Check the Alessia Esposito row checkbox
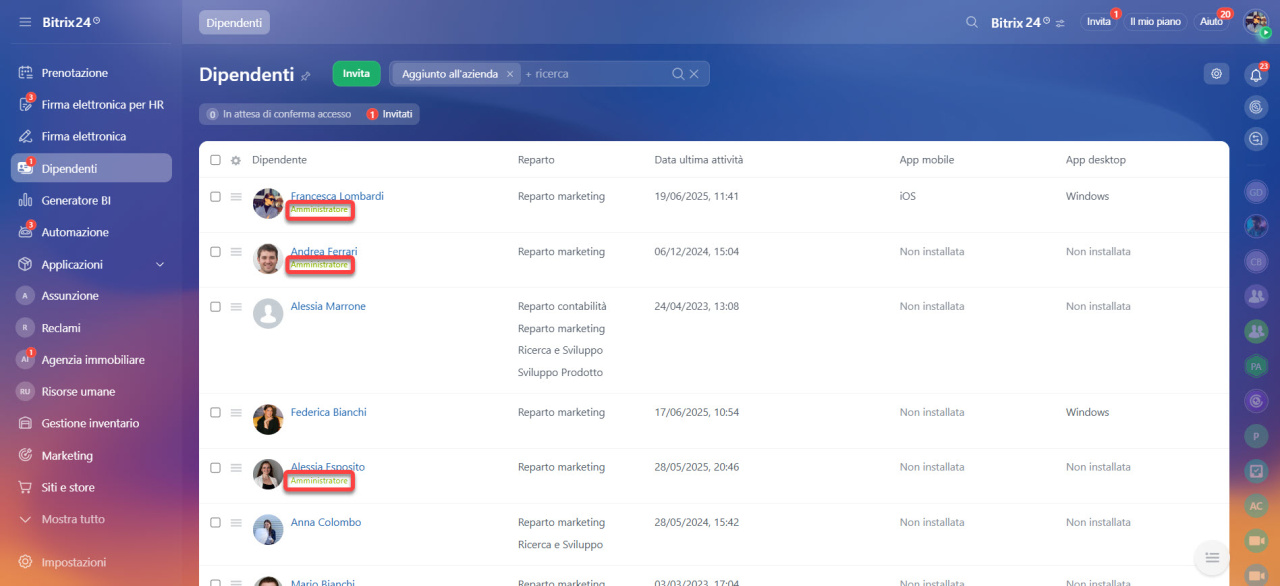This screenshot has width=1280, height=586. pyautogui.click(x=216, y=467)
